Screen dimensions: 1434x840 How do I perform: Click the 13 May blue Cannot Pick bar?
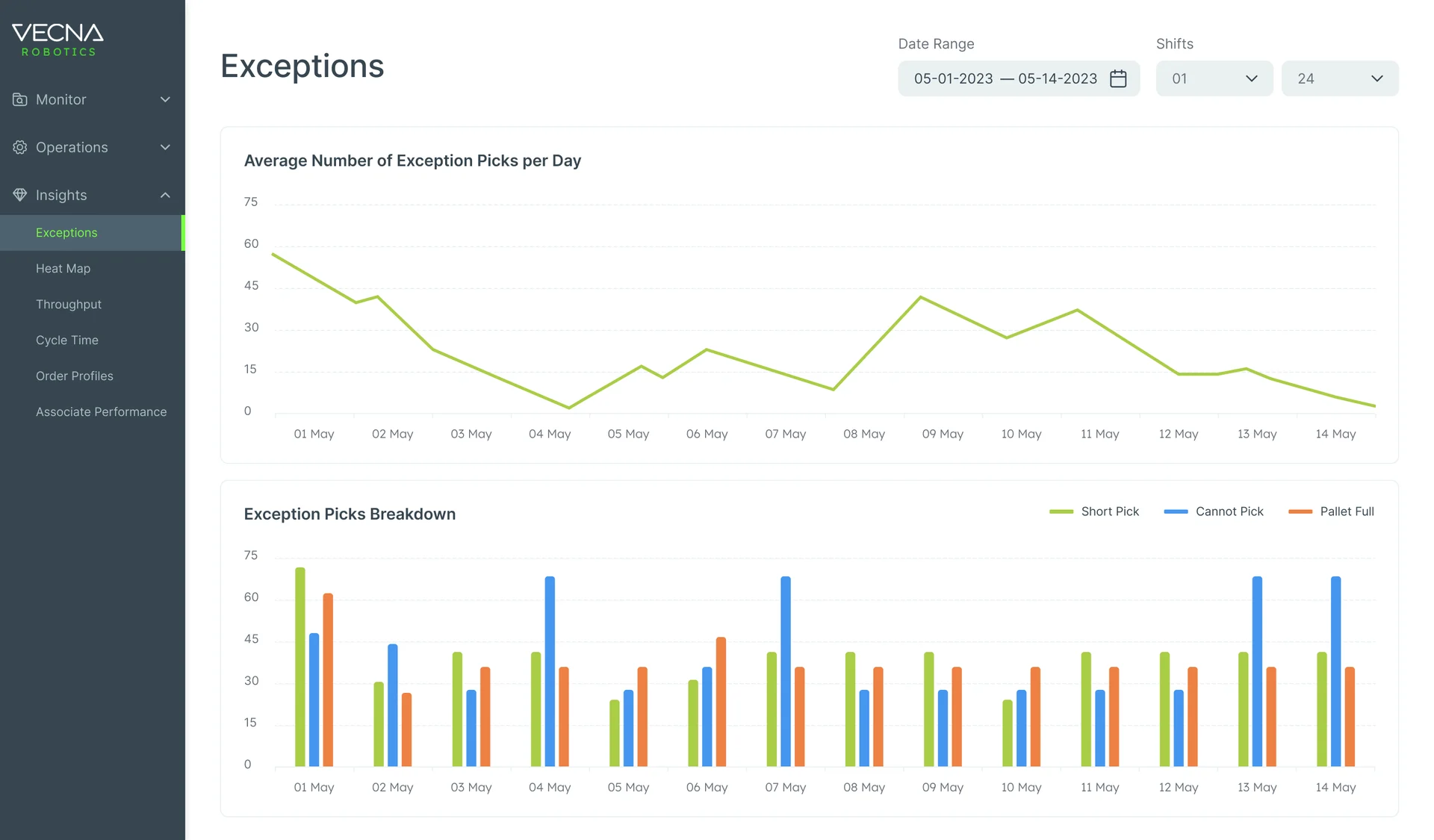[x=1257, y=671]
